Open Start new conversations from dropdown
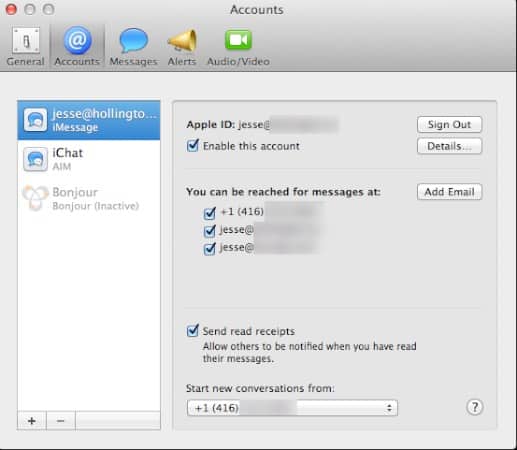The width and height of the screenshot is (517, 450). pos(292,408)
